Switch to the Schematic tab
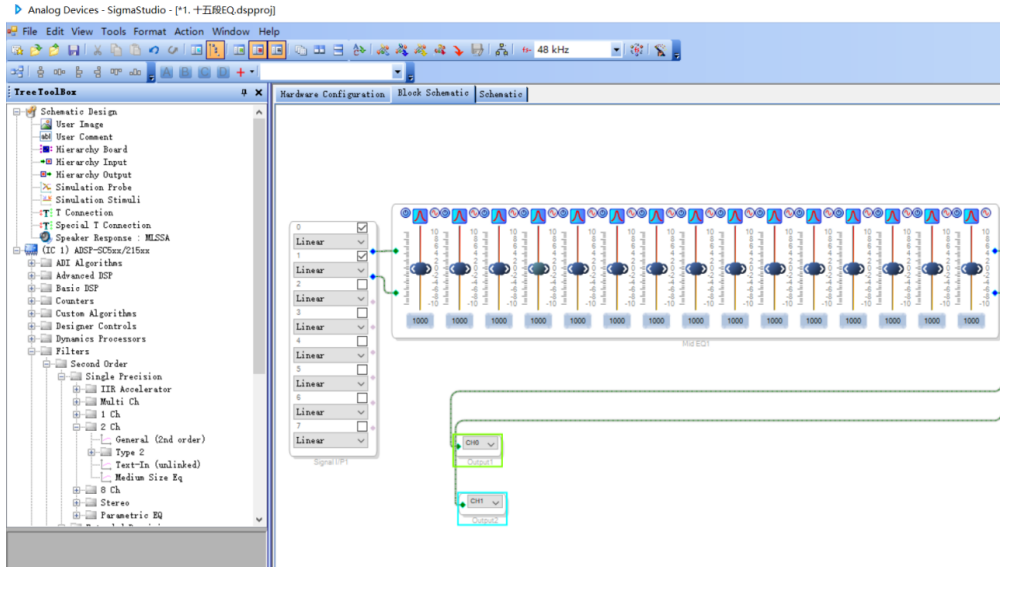 [501, 94]
